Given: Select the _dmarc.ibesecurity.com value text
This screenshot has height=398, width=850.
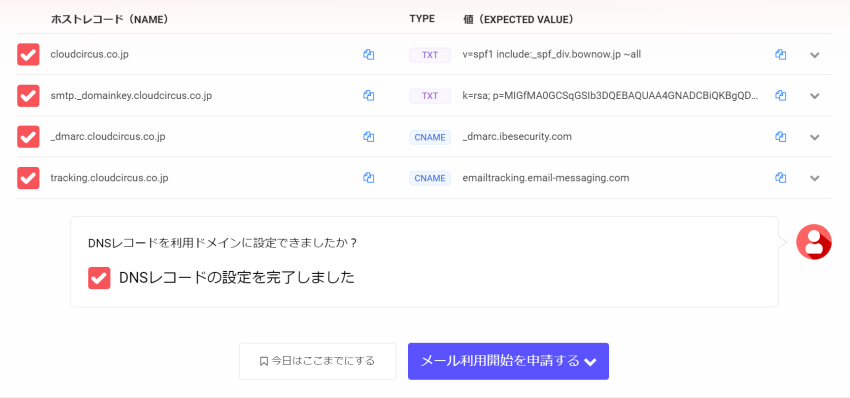Looking at the screenshot, I should coord(517,137).
